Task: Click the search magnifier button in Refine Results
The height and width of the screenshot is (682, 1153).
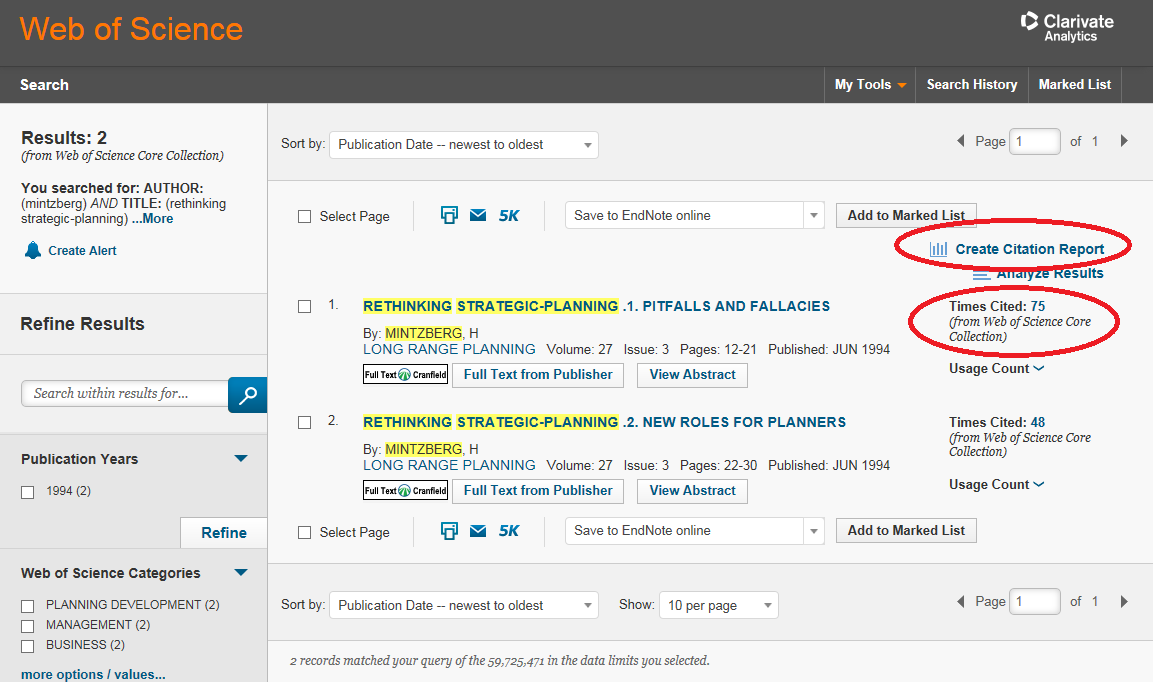Action: [x=247, y=394]
